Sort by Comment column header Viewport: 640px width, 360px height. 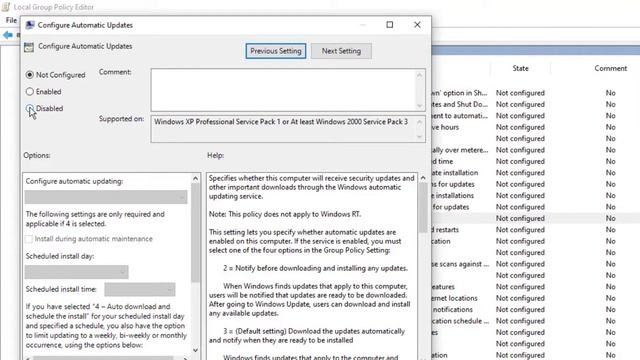(x=610, y=69)
